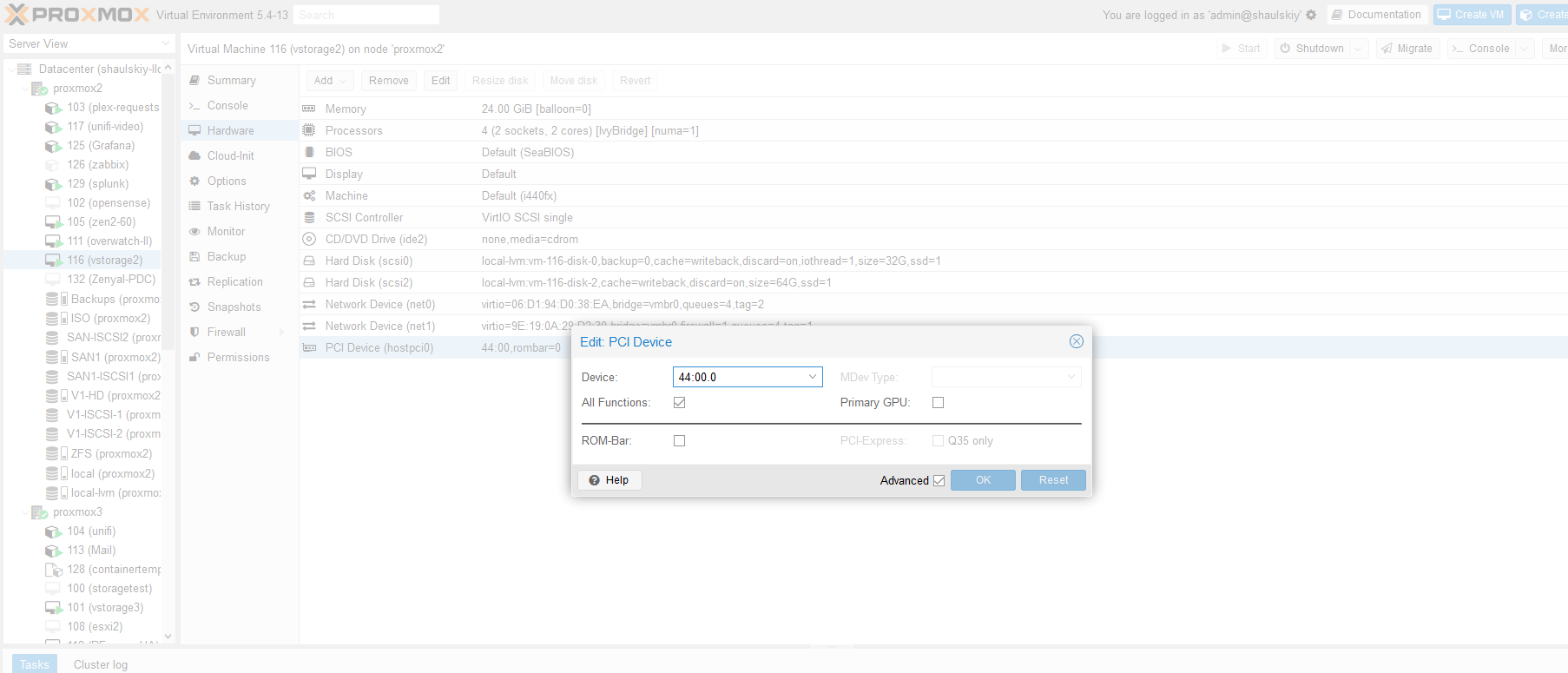This screenshot has height=673, width=1568.
Task: Open Help for PCI Device
Action: (609, 480)
